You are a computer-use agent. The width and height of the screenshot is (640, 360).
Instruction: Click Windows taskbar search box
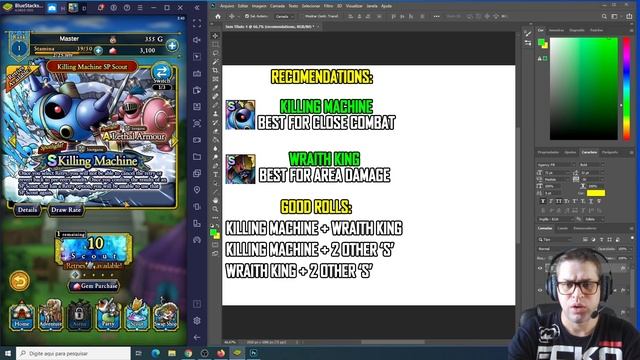tap(74, 353)
